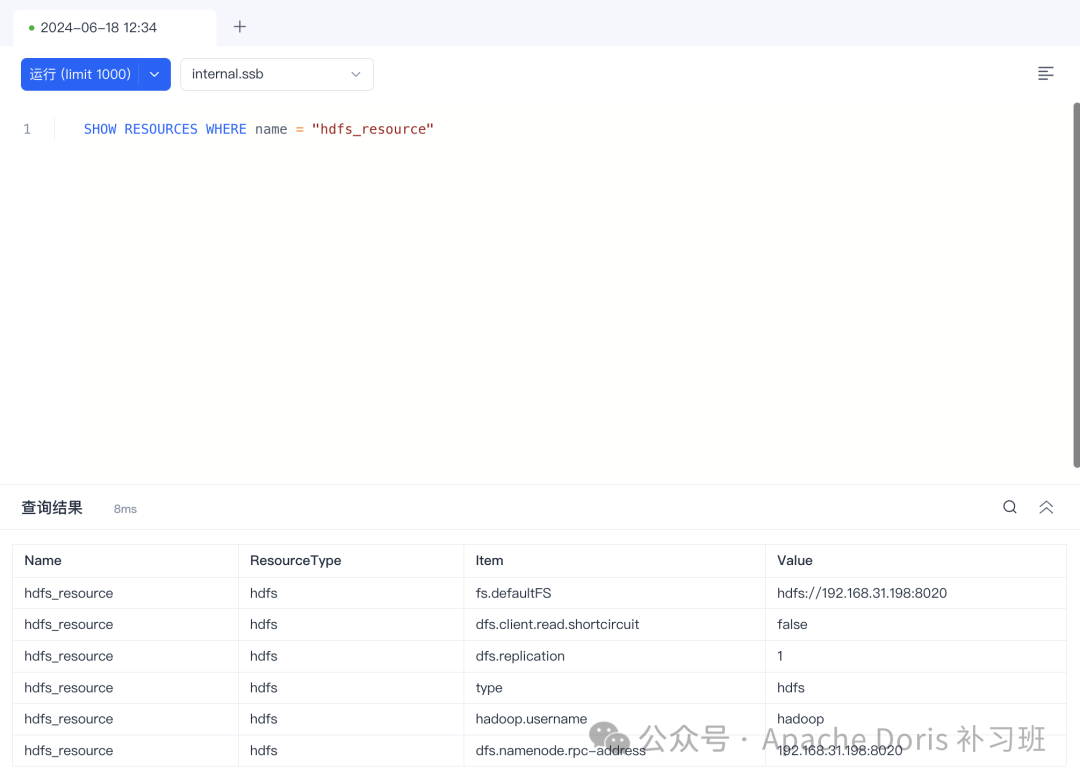Open the internal.ssb database dropdown

coord(277,74)
